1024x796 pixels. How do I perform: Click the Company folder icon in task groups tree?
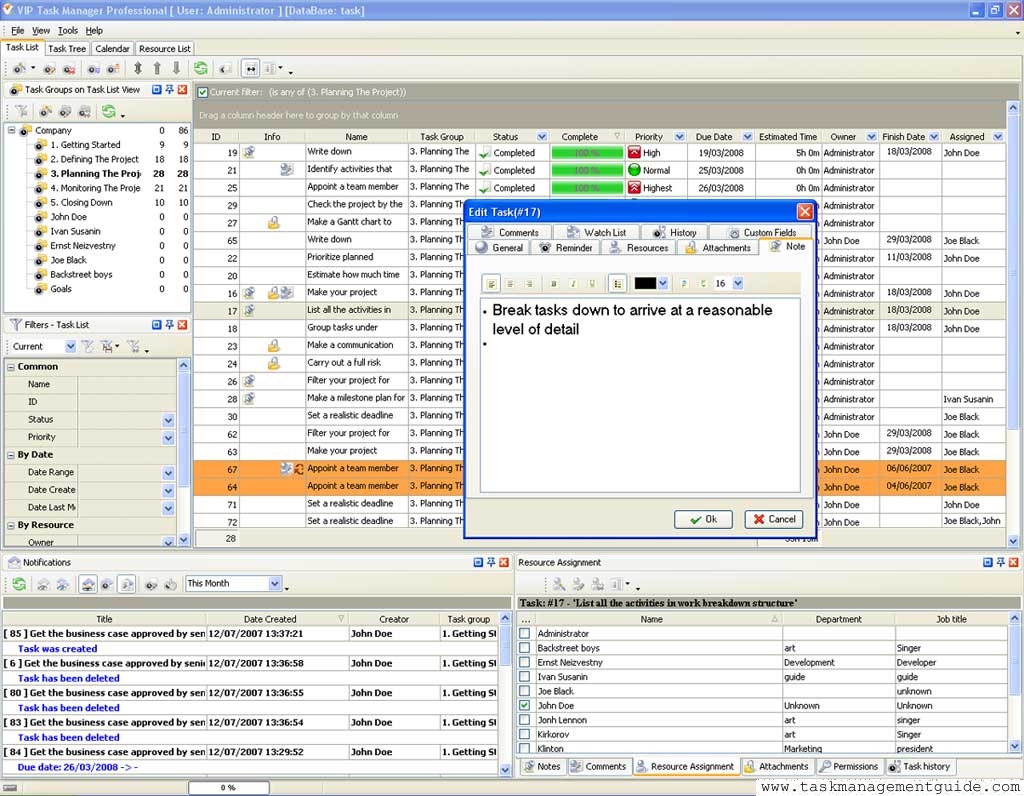[x=25, y=131]
